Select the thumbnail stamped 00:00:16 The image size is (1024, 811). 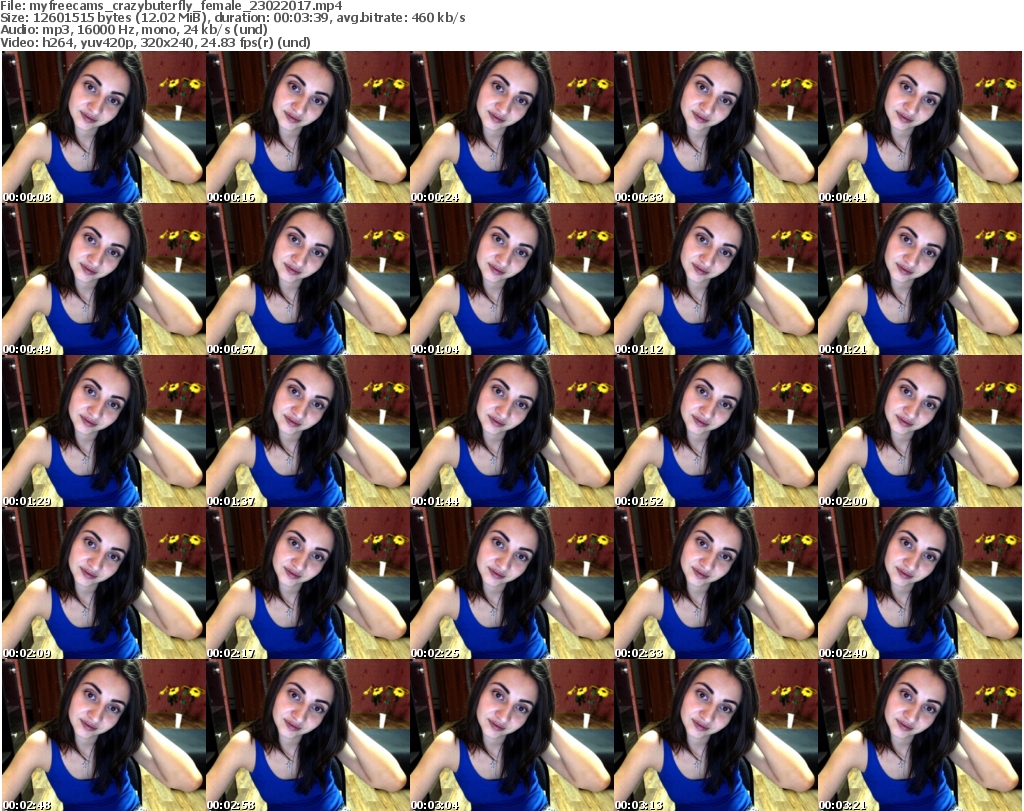pos(308,127)
